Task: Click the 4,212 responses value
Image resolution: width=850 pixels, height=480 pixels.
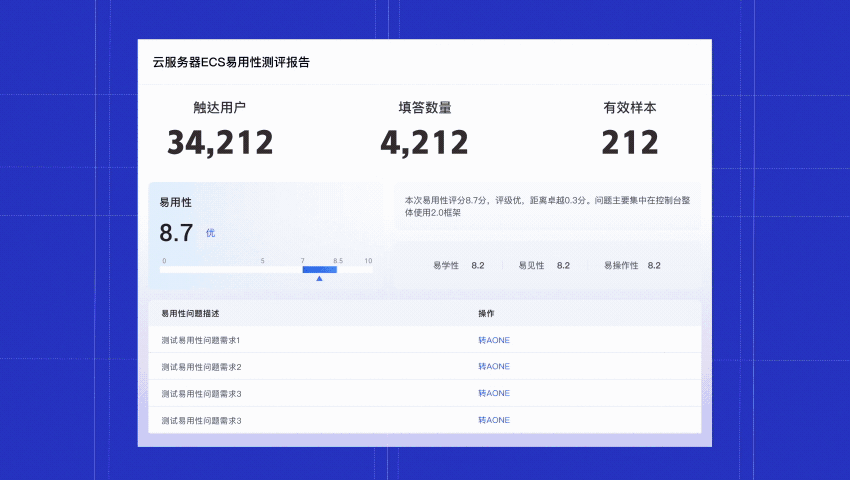Action: tap(424, 142)
